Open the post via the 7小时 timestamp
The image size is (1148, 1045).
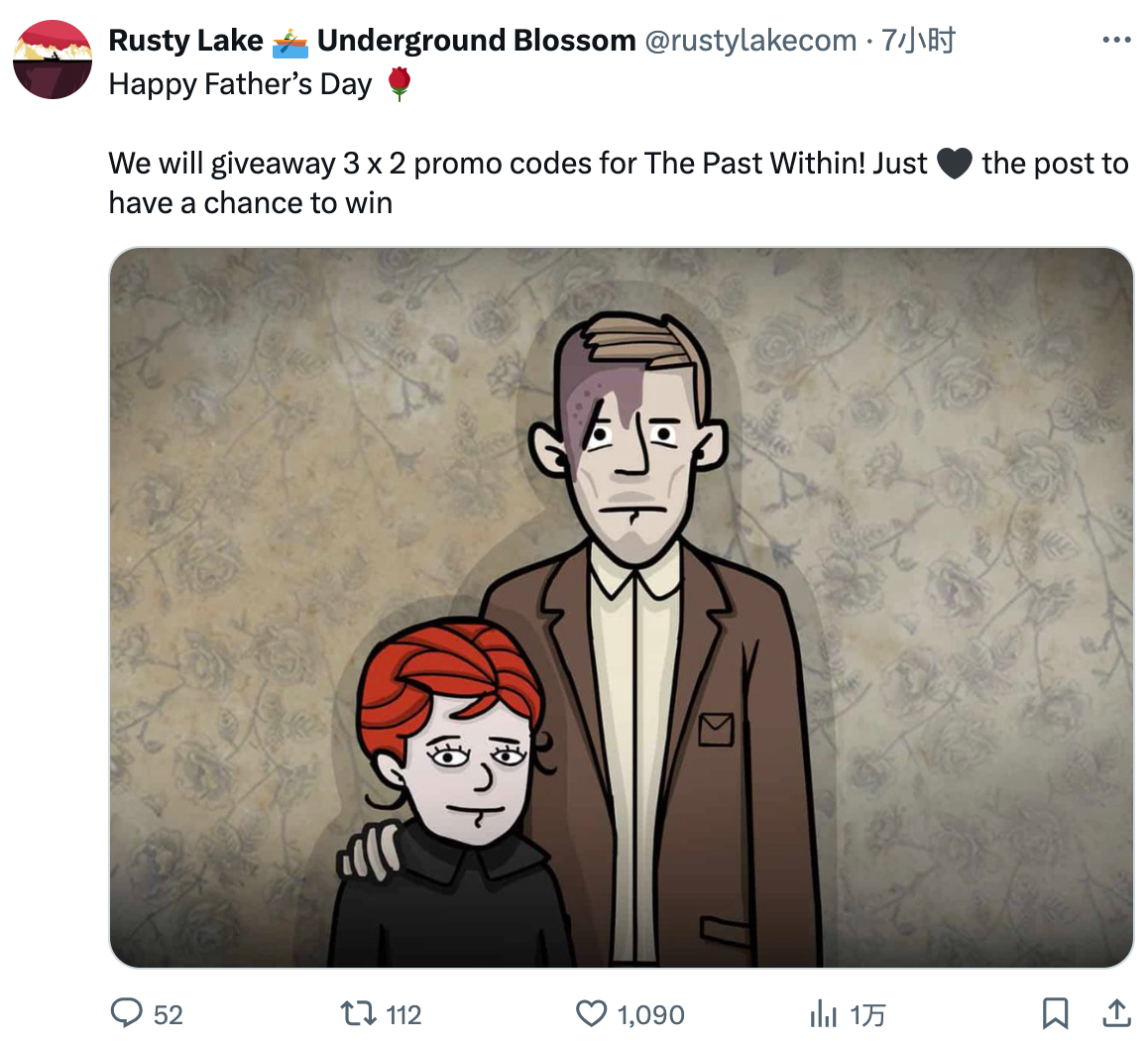pos(918,41)
